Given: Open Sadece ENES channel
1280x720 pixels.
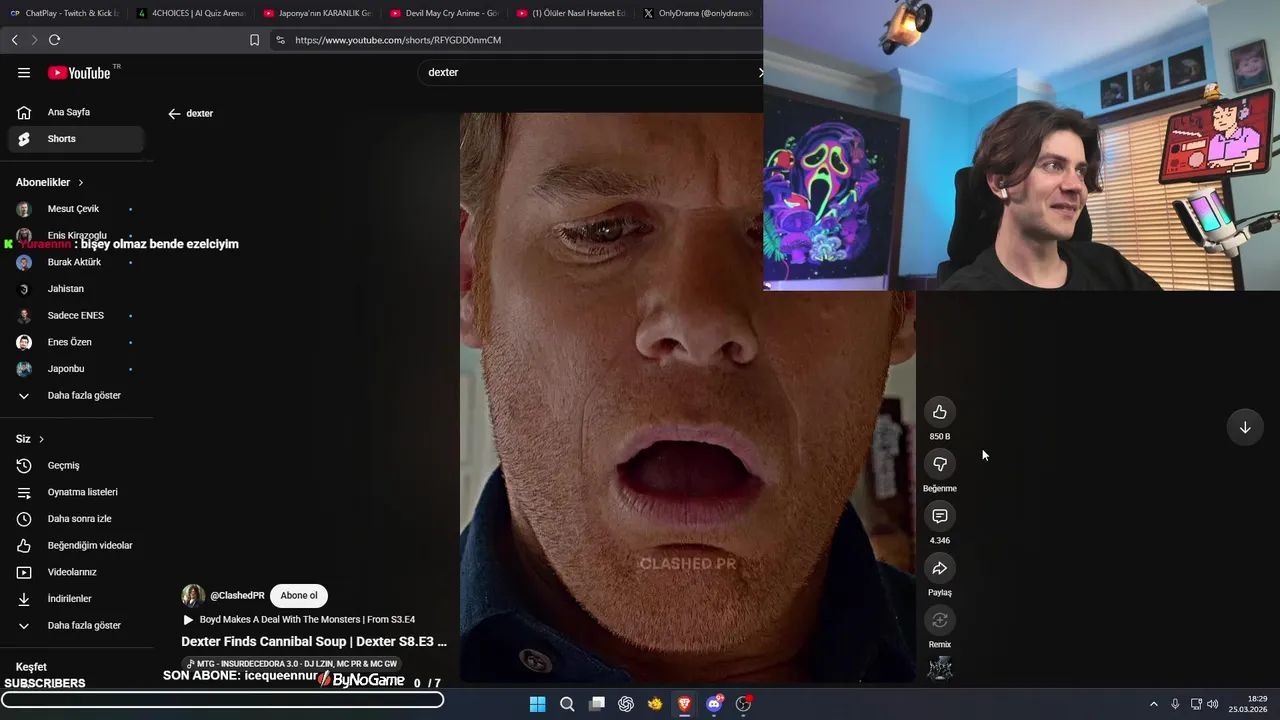Looking at the screenshot, I should [77, 315].
